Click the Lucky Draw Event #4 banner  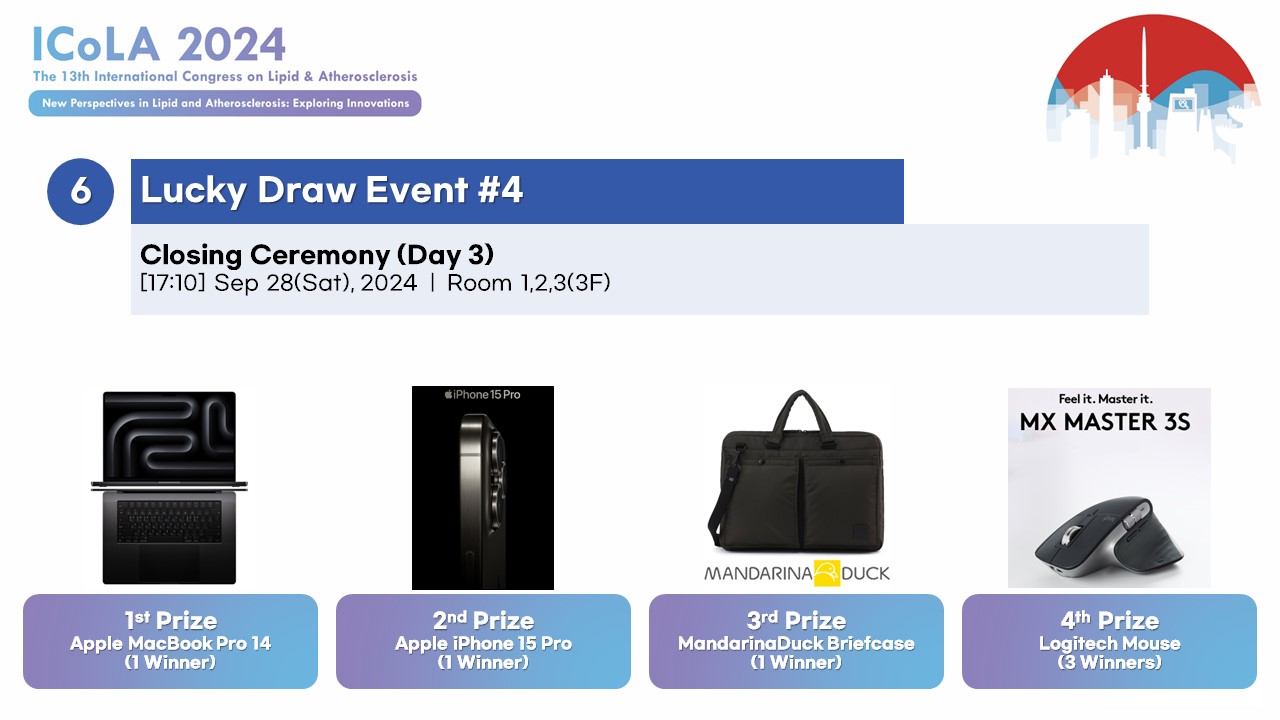(517, 191)
